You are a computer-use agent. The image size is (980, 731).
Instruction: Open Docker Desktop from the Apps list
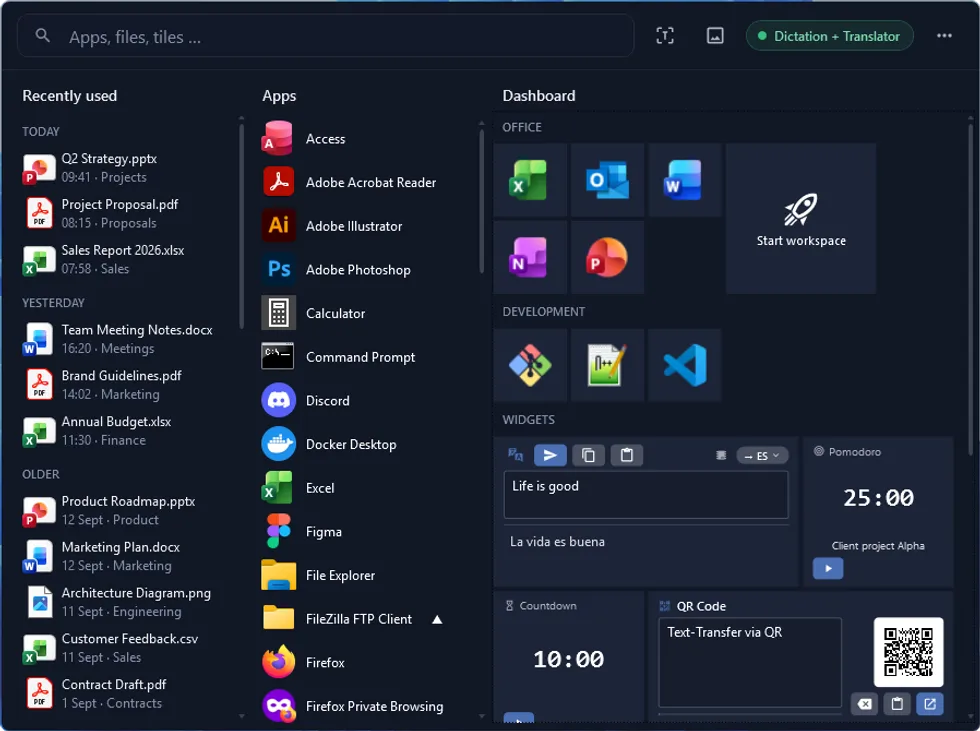pos(369,444)
